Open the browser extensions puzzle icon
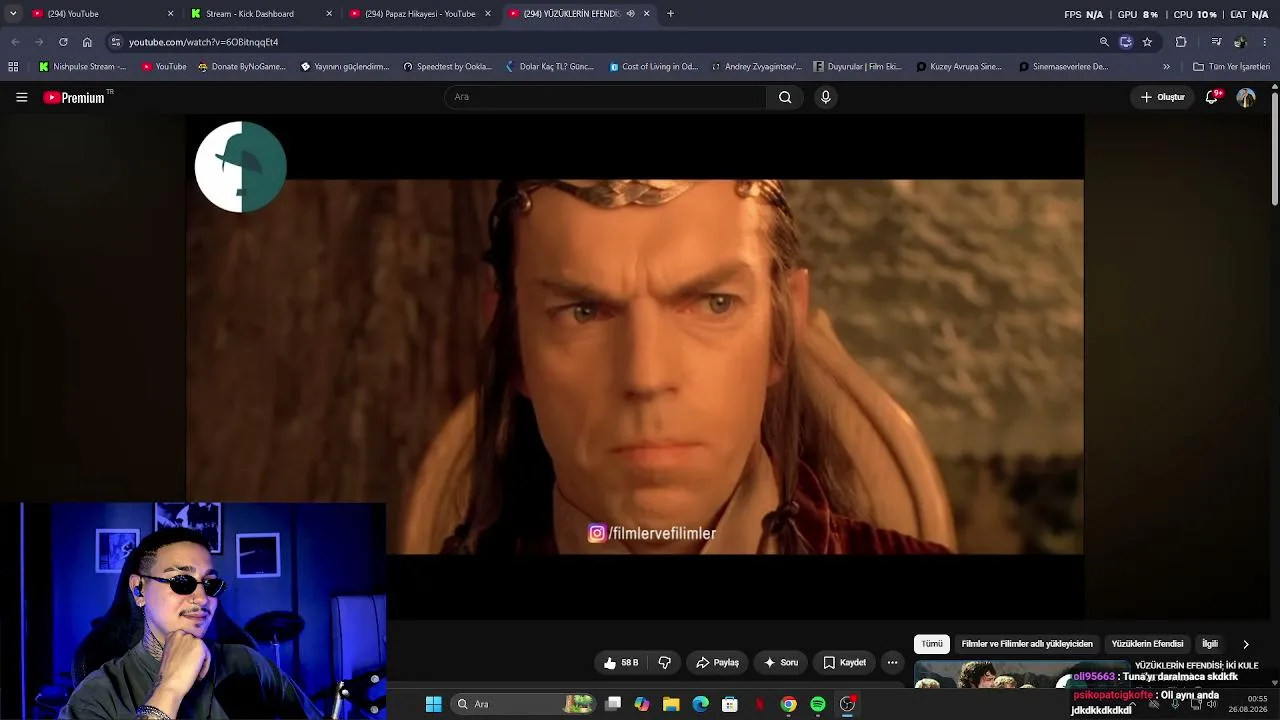This screenshot has height=720, width=1280. coord(1181,42)
